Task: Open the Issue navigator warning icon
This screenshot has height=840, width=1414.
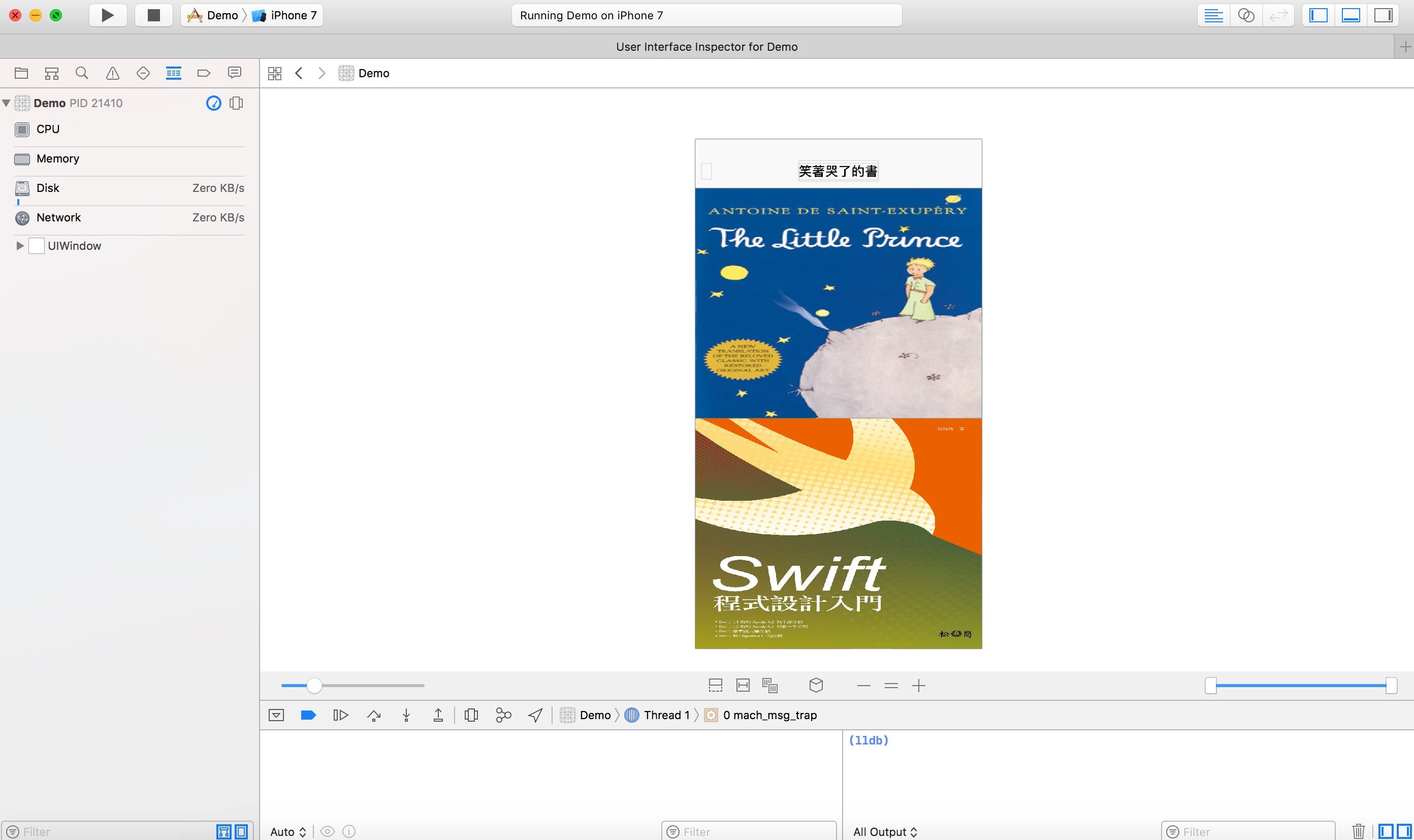Action: tap(113, 73)
